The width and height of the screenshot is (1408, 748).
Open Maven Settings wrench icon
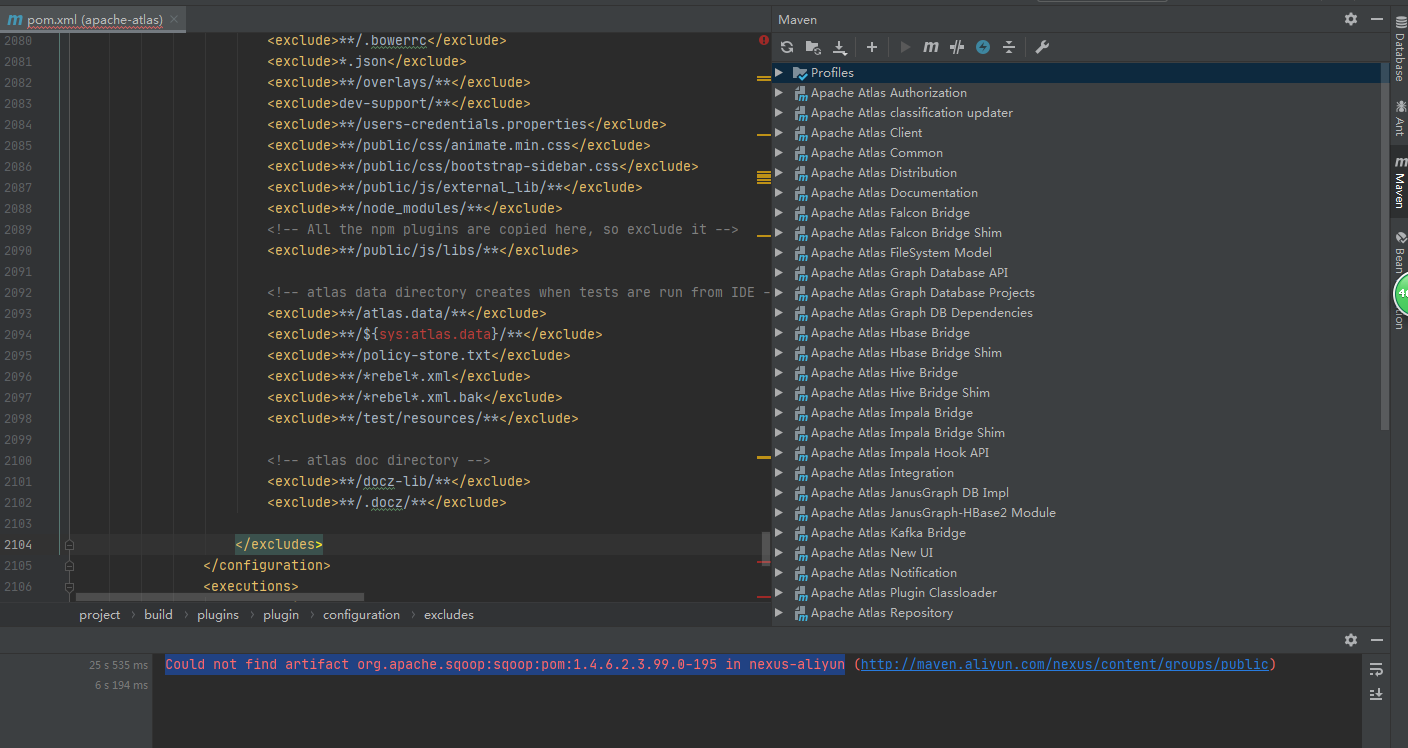point(1041,47)
